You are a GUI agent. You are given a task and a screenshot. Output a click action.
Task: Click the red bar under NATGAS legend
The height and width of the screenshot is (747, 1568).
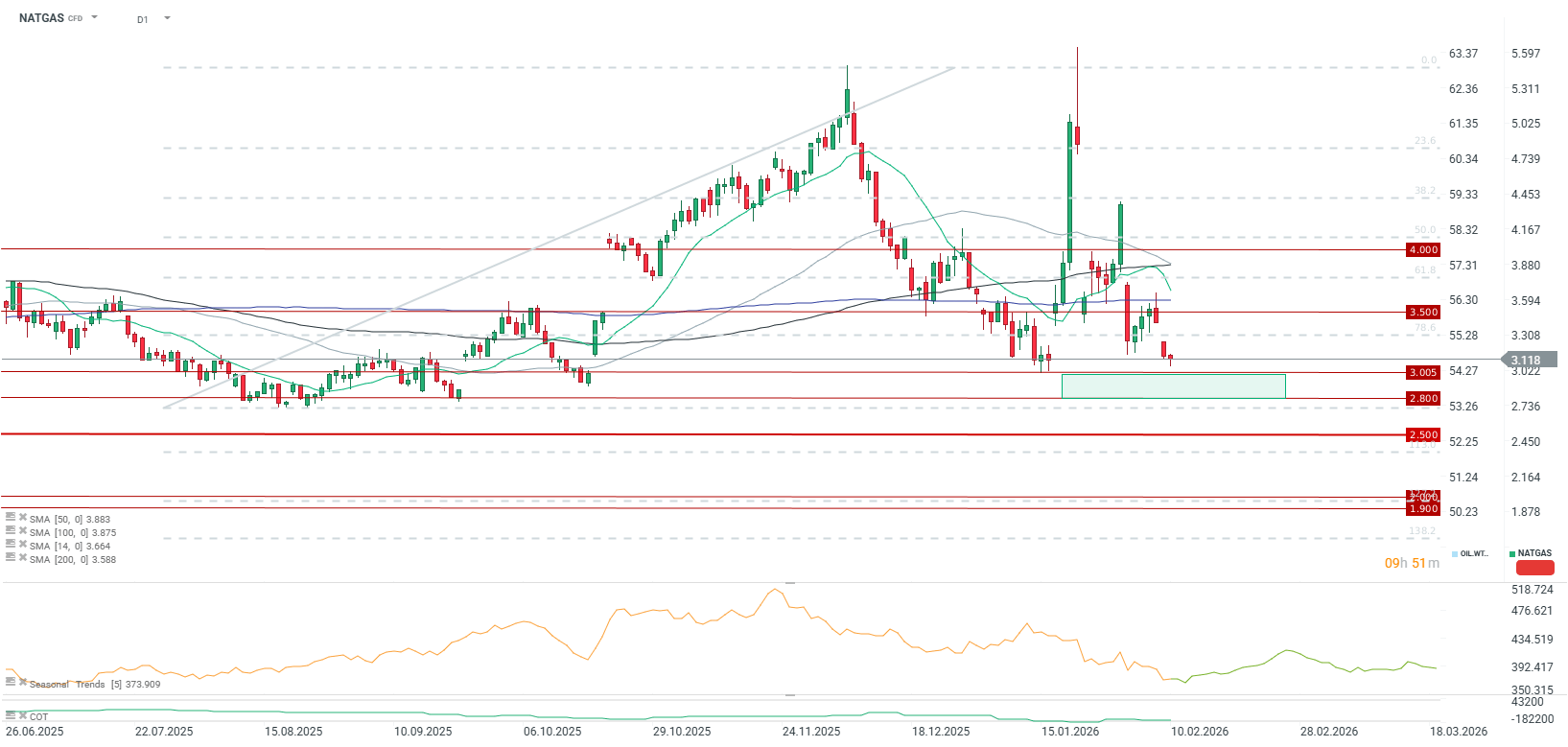point(1534,568)
